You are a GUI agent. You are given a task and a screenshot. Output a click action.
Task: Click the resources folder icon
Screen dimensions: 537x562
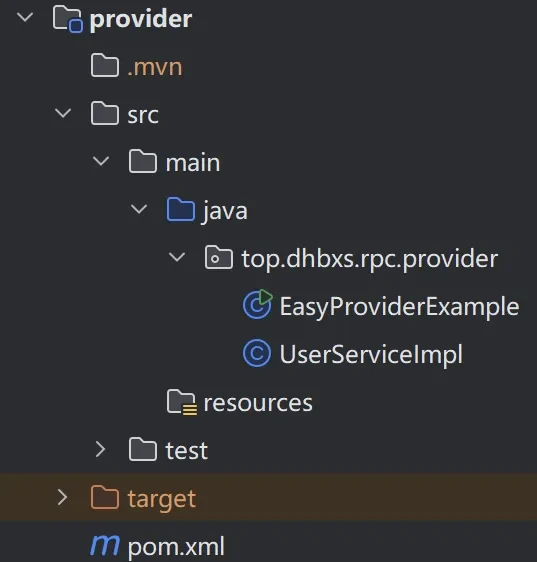click(182, 402)
